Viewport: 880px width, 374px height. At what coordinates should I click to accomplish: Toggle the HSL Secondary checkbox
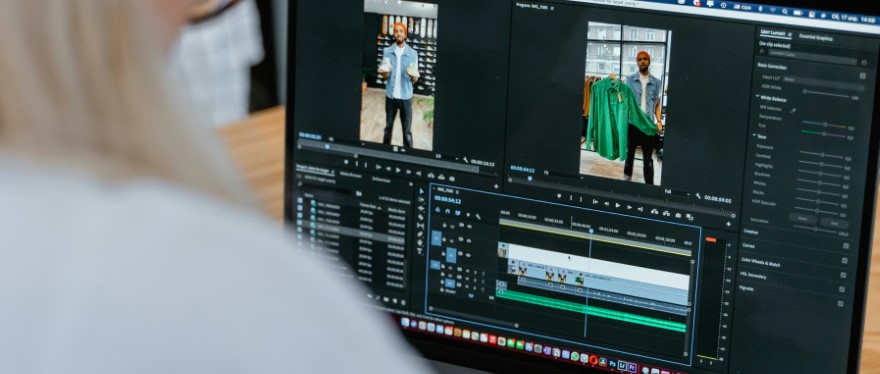[x=842, y=275]
